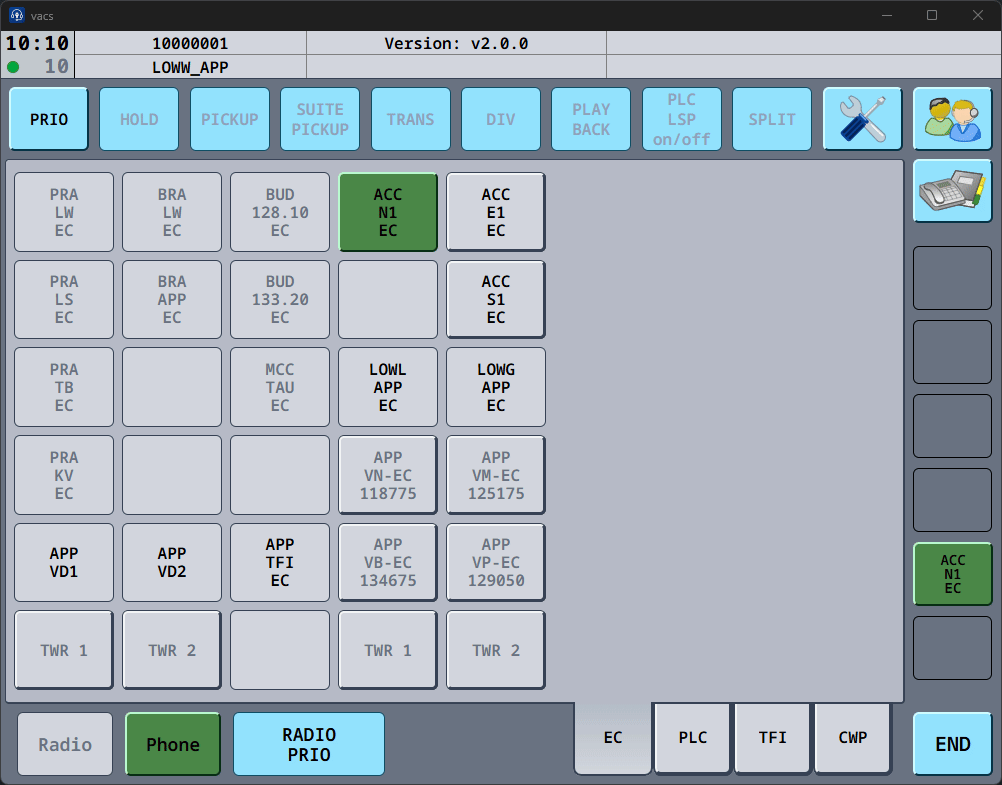Select the CWP tab
The height and width of the screenshot is (785, 1002).
pyautogui.click(x=853, y=738)
